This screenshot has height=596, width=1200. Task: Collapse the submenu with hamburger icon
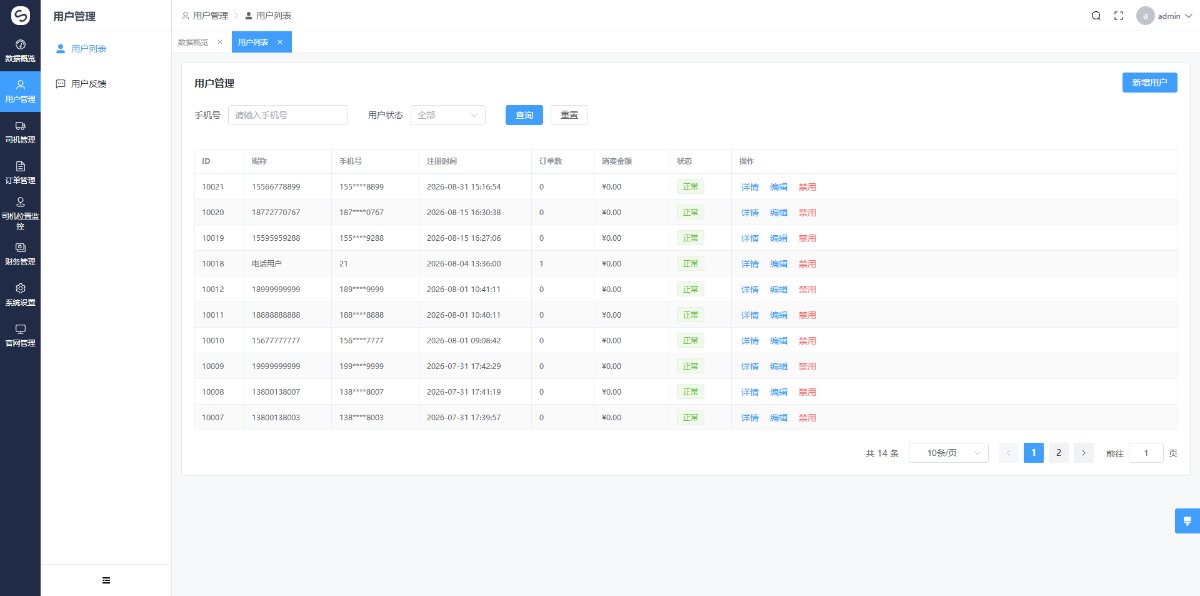[106, 580]
